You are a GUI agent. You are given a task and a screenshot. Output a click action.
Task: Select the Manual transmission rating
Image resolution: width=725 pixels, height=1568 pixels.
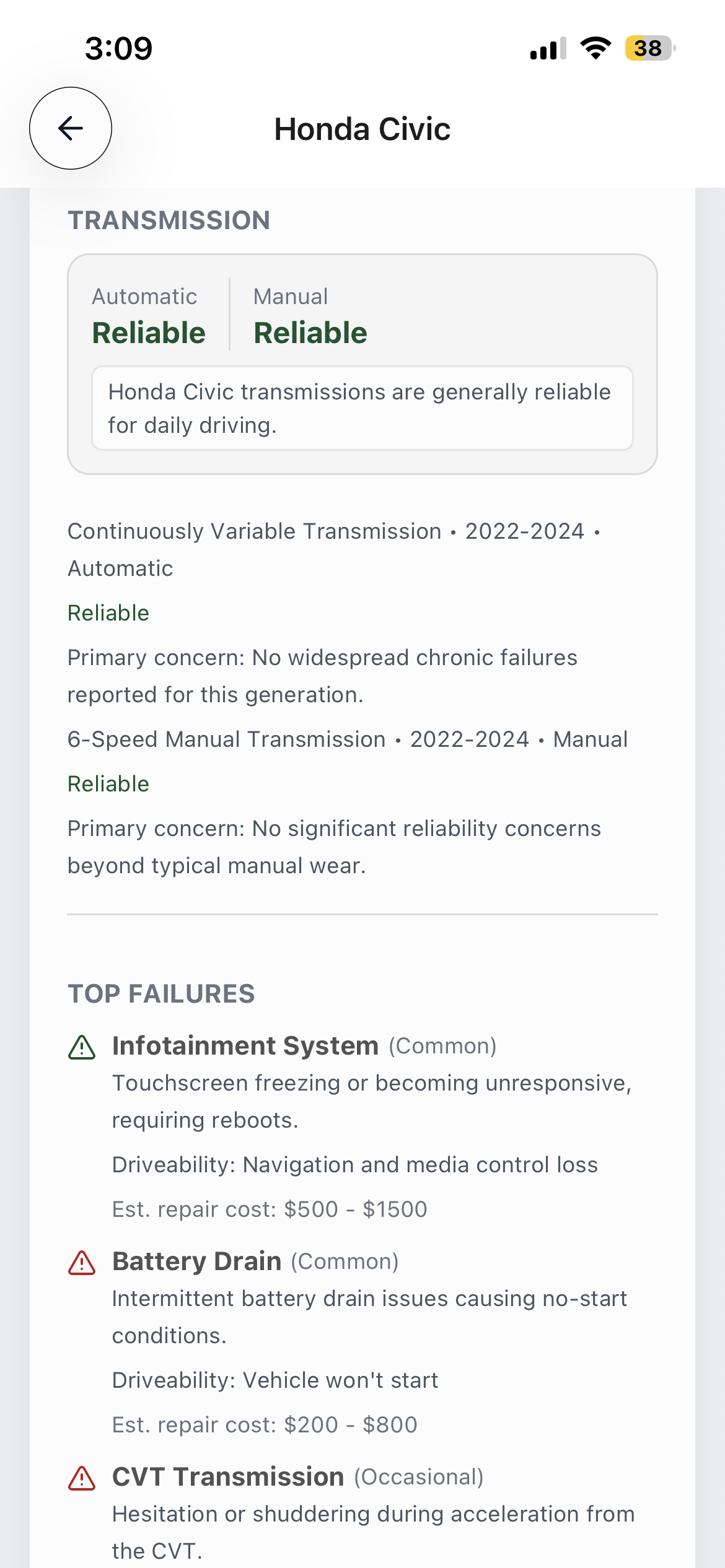pyautogui.click(x=310, y=316)
